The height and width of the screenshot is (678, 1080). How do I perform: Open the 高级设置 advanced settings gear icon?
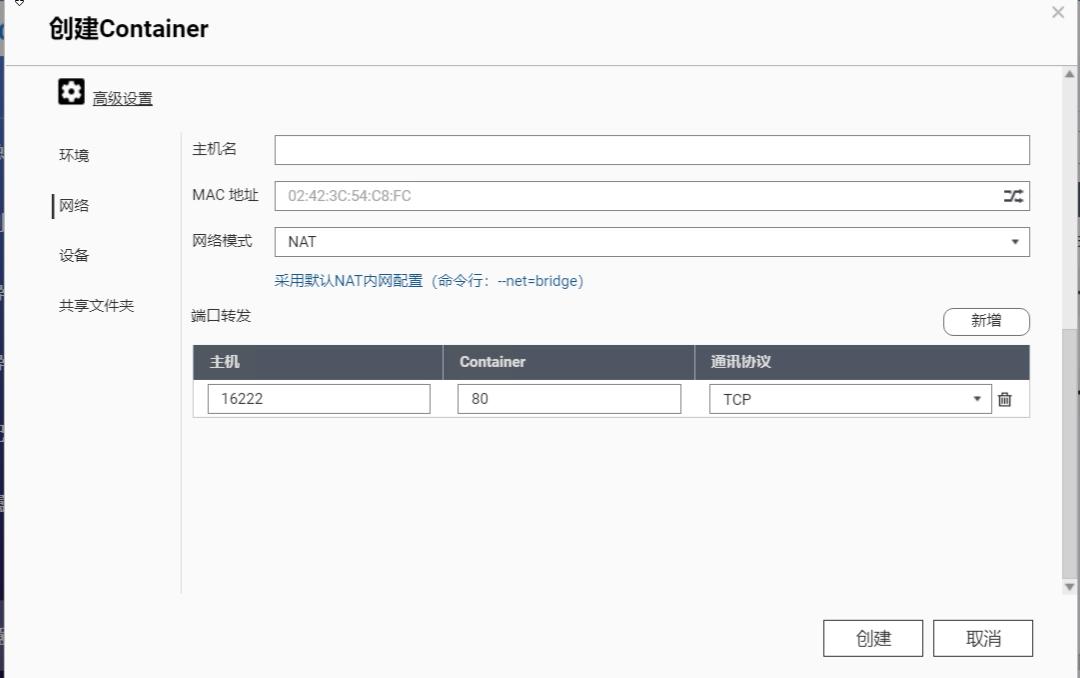pos(71,91)
